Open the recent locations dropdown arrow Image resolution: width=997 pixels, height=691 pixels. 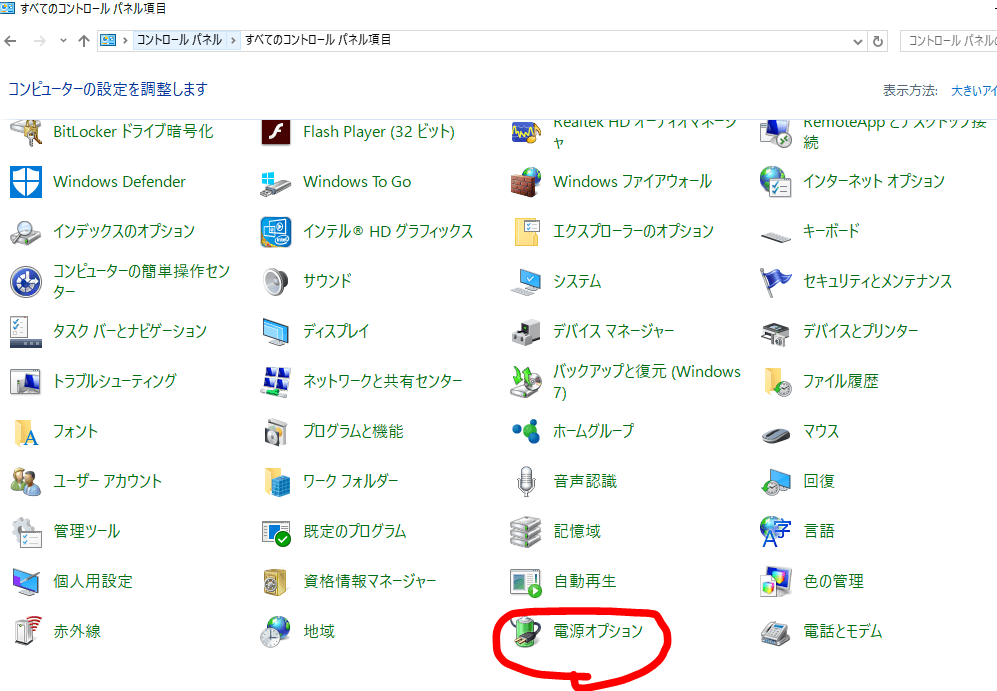[x=63, y=41]
